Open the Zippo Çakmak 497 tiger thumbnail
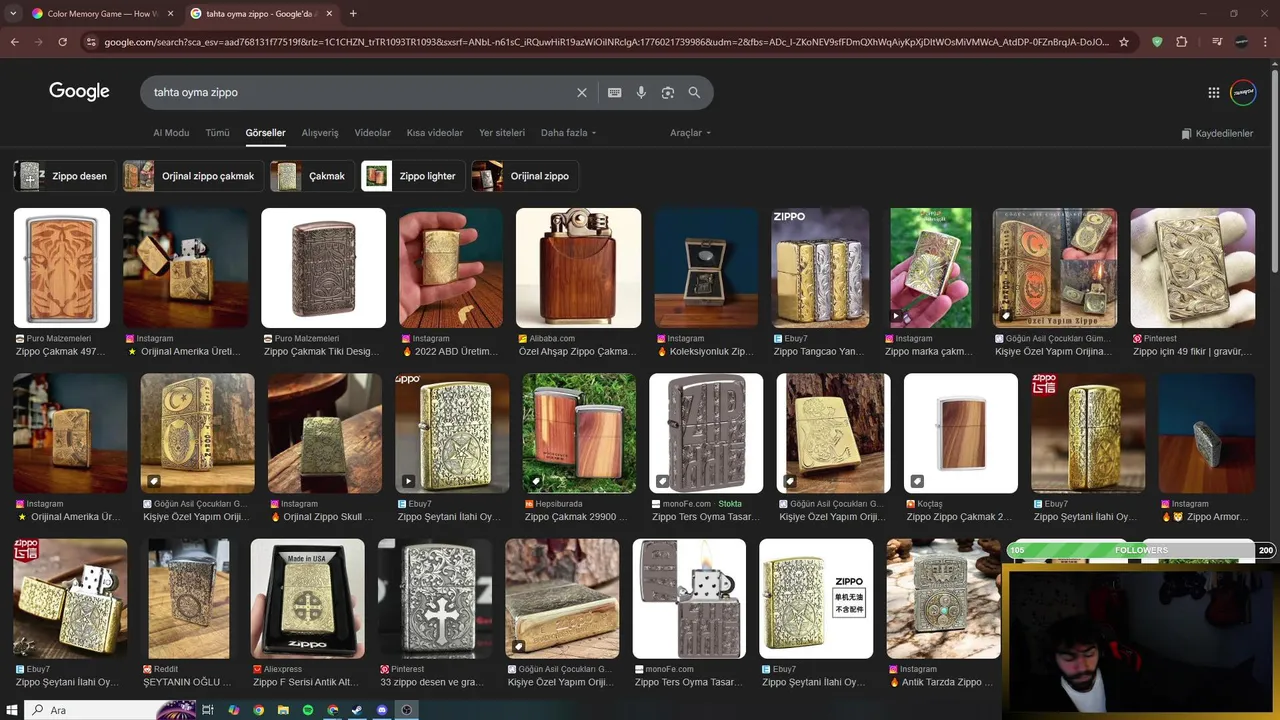This screenshot has height=720, width=1280. click(x=62, y=268)
